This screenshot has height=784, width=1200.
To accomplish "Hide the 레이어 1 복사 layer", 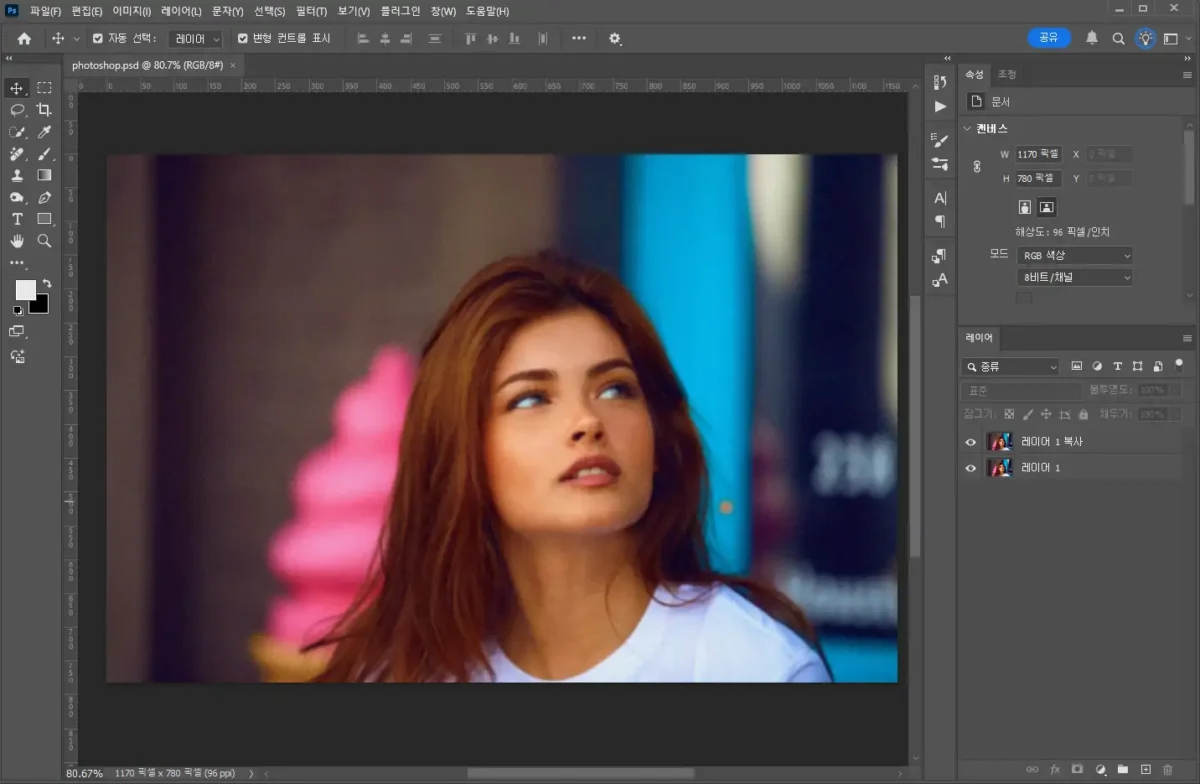I will [970, 442].
